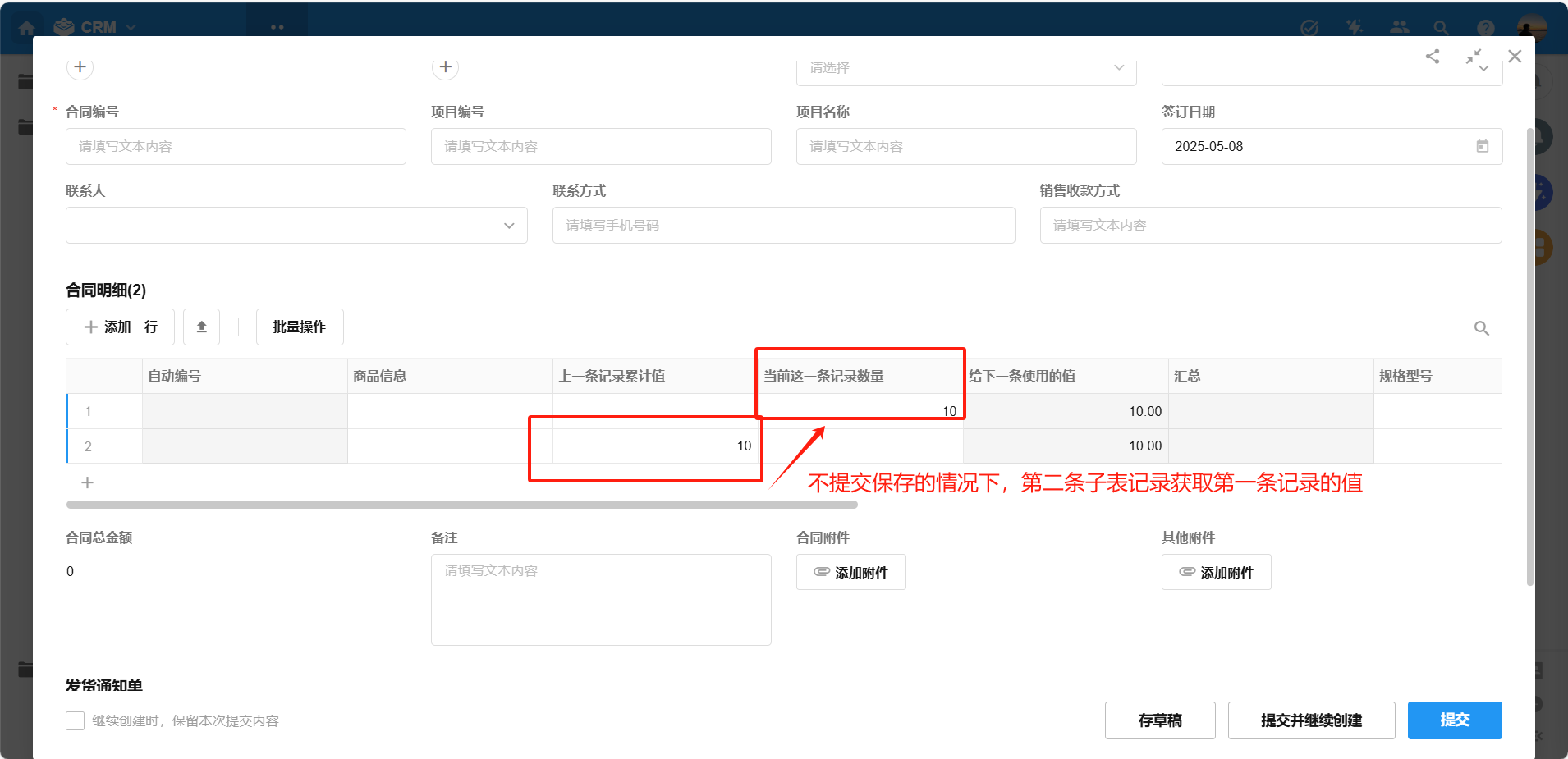1568x759 pixels.
Task: Select row number 2 in the detail table
Action: 88,446
